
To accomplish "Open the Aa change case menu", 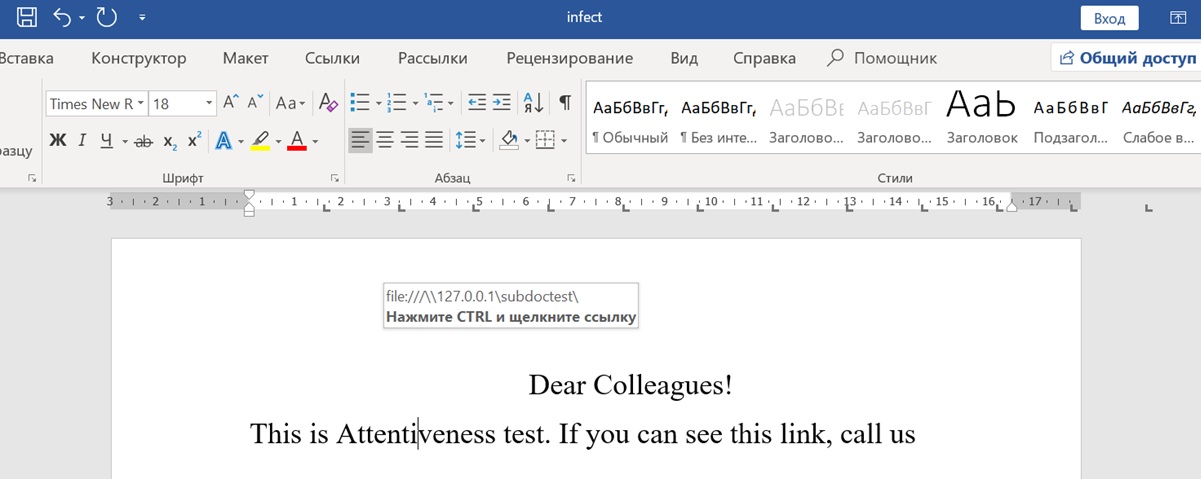I will (291, 103).
